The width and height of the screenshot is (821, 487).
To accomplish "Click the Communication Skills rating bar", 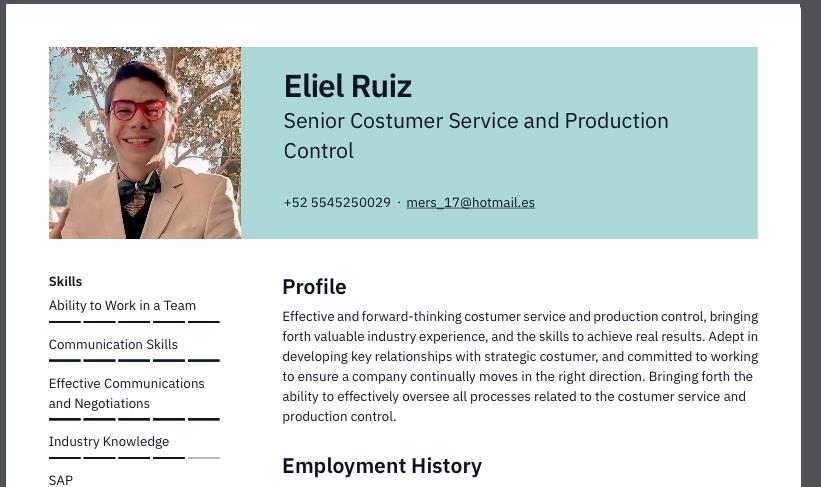I will (x=134, y=360).
